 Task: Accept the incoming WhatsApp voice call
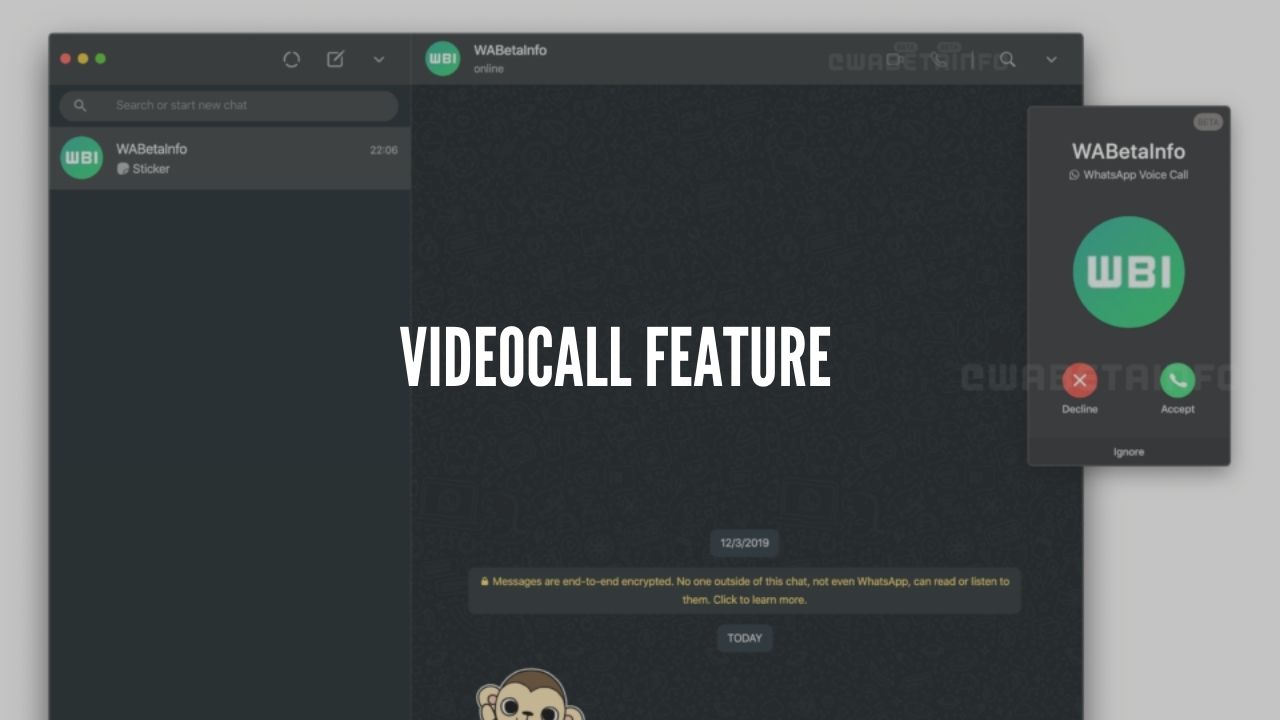[x=1177, y=380]
